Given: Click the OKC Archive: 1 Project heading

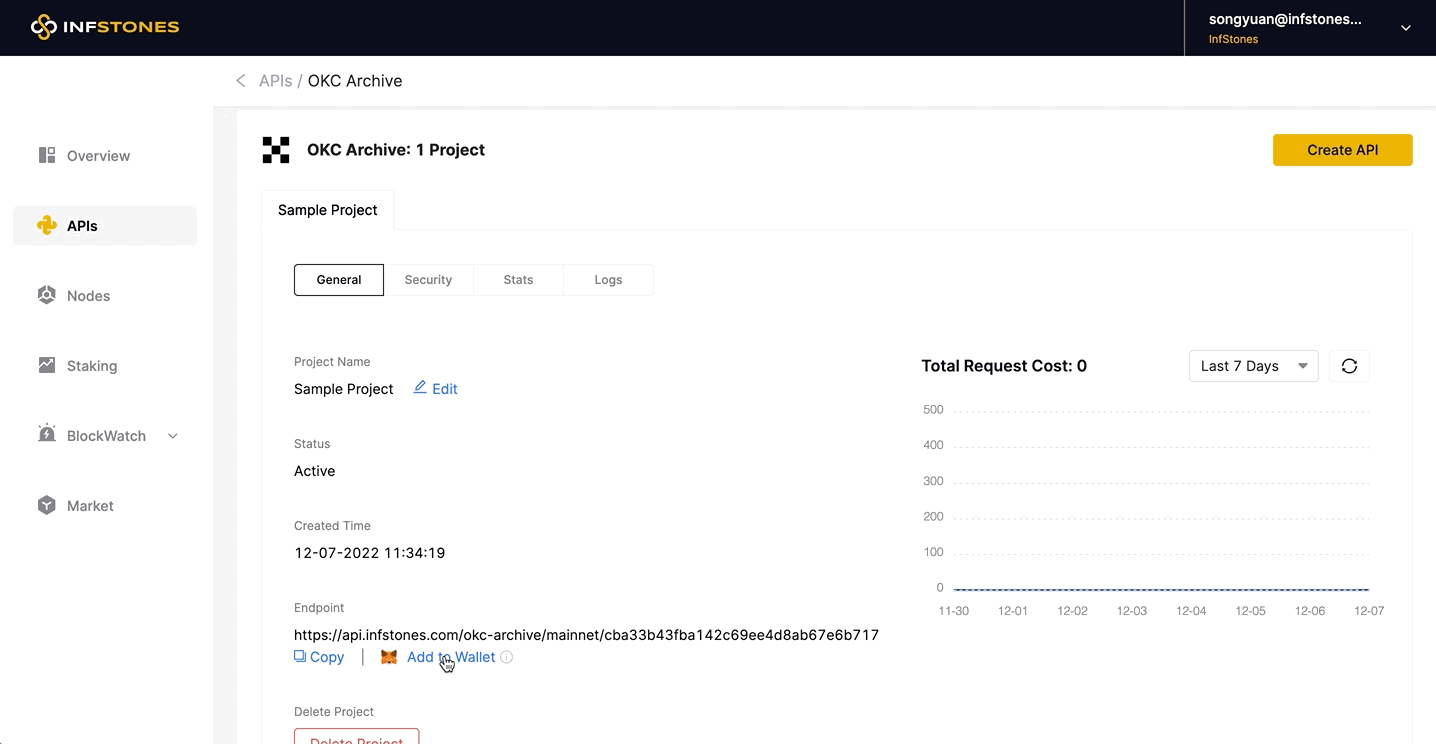Looking at the screenshot, I should (396, 150).
